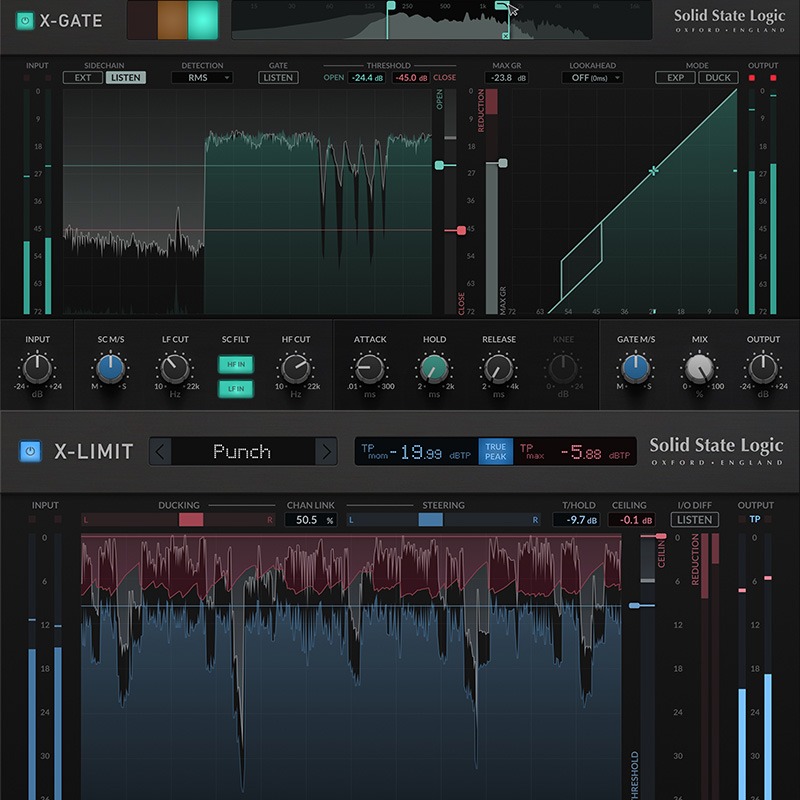Go to next X-LIMIT preset arrow
This screenshot has height=800, width=800.
327,451
